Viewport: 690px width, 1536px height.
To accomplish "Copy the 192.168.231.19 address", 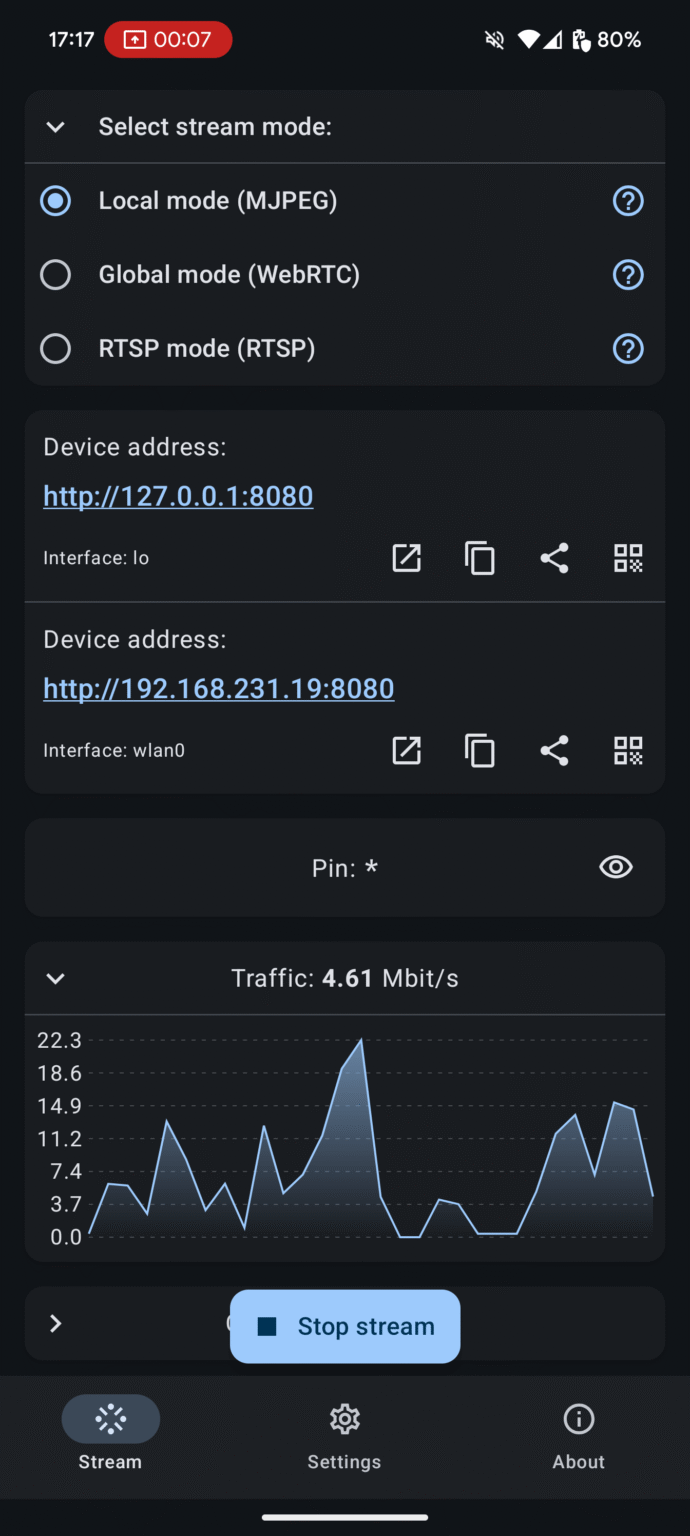I will click(x=480, y=750).
